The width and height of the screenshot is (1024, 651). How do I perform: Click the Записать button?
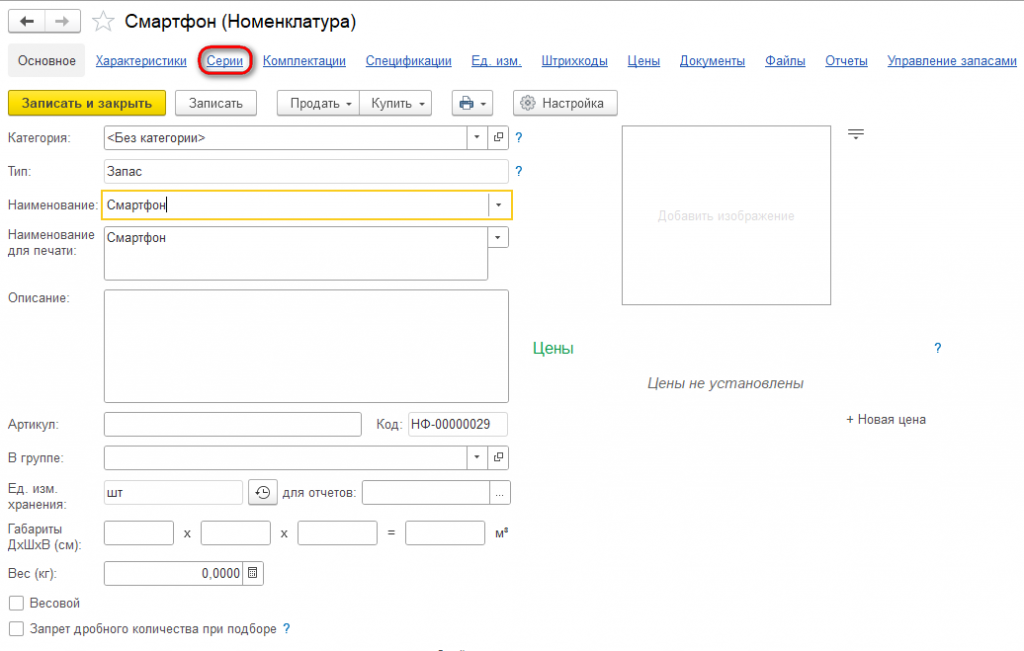(216, 103)
